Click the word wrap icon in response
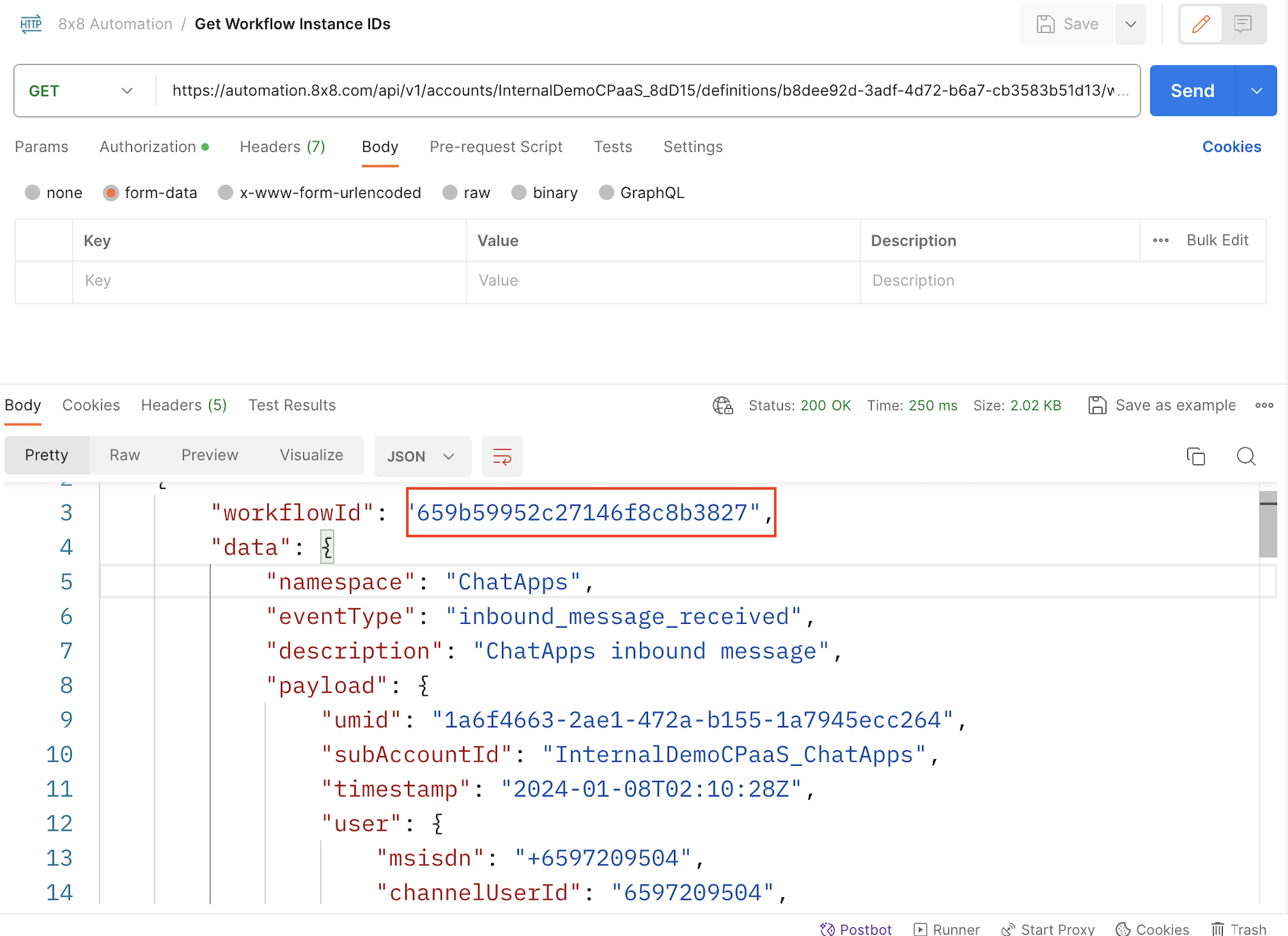This screenshot has height=936, width=1288. (502, 456)
